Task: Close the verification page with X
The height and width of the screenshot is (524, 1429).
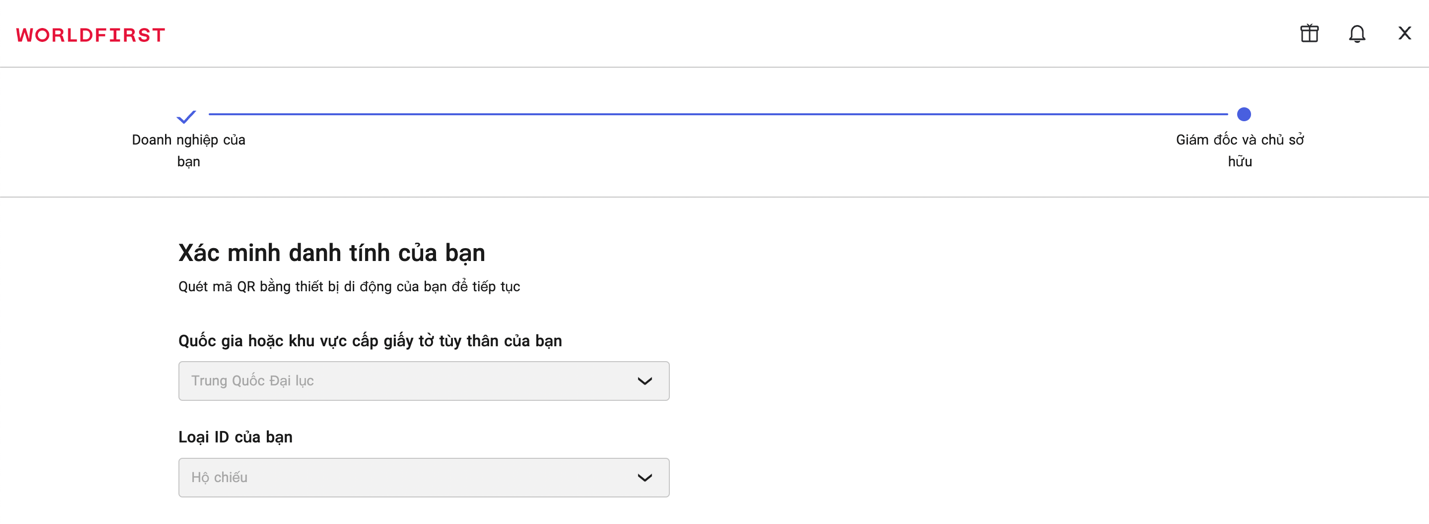Action: [x=1404, y=34]
